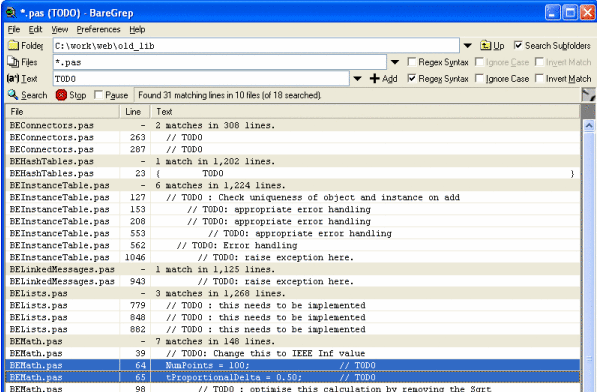Click into the TODO text input field
The image size is (597, 392).
point(201,79)
